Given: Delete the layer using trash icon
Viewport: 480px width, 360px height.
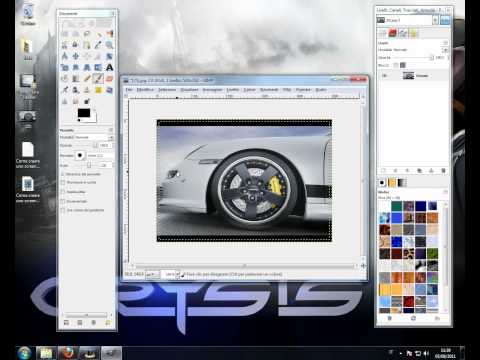Looking at the screenshot, I should pos(443,170).
